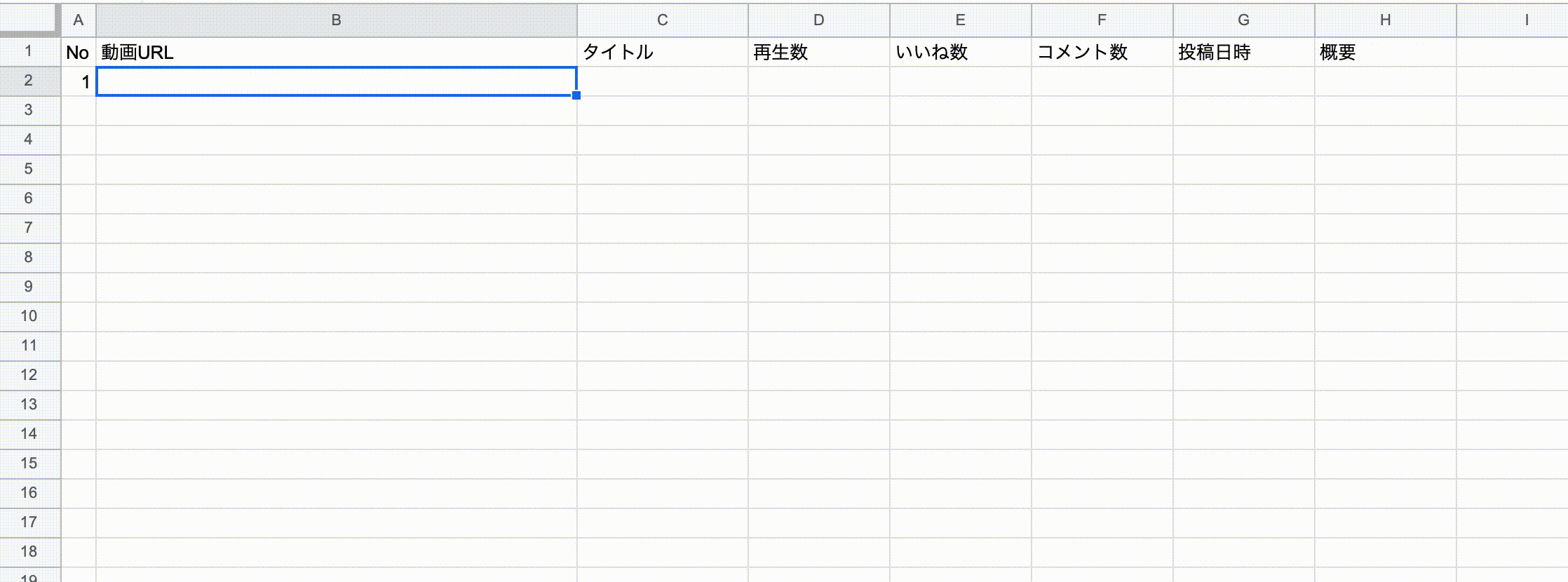The image size is (1568, 582).
Task: Select column I header
Action: click(1513, 20)
